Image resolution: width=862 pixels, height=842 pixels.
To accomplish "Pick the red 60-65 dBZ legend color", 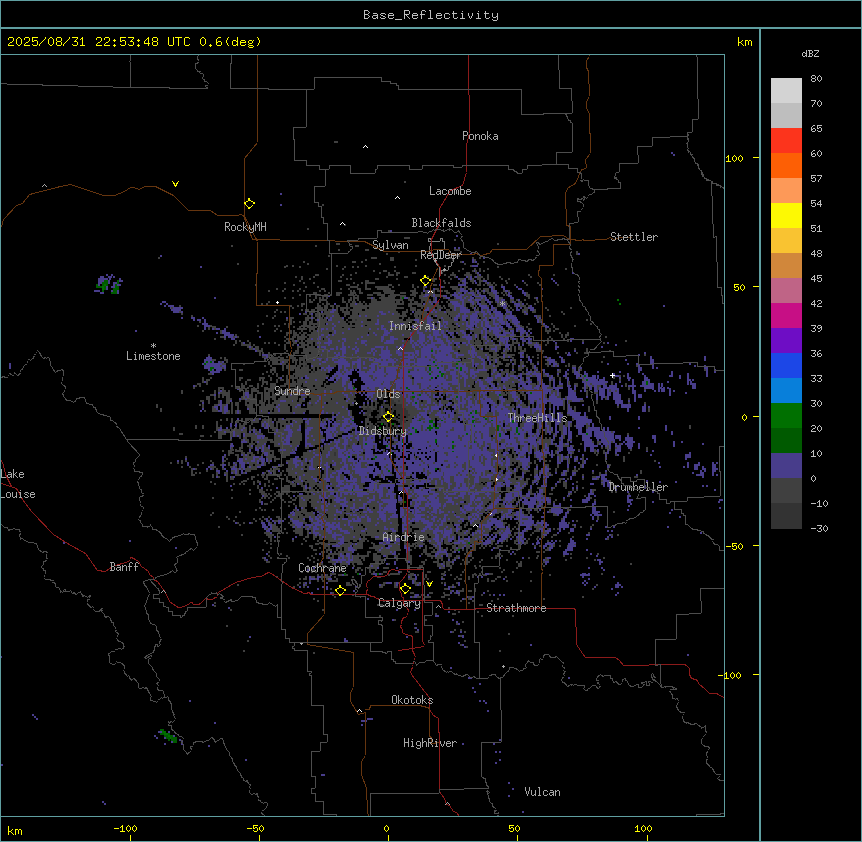I will click(x=786, y=140).
